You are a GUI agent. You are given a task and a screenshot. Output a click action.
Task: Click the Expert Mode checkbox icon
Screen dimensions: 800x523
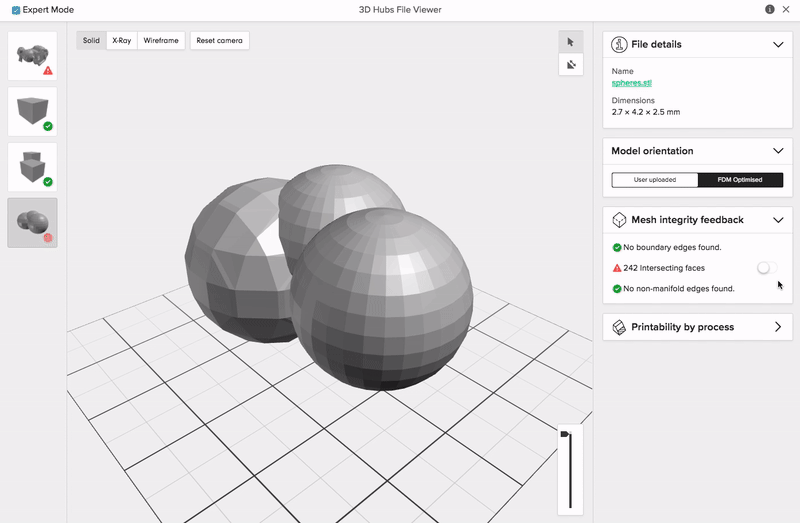pos(16,10)
